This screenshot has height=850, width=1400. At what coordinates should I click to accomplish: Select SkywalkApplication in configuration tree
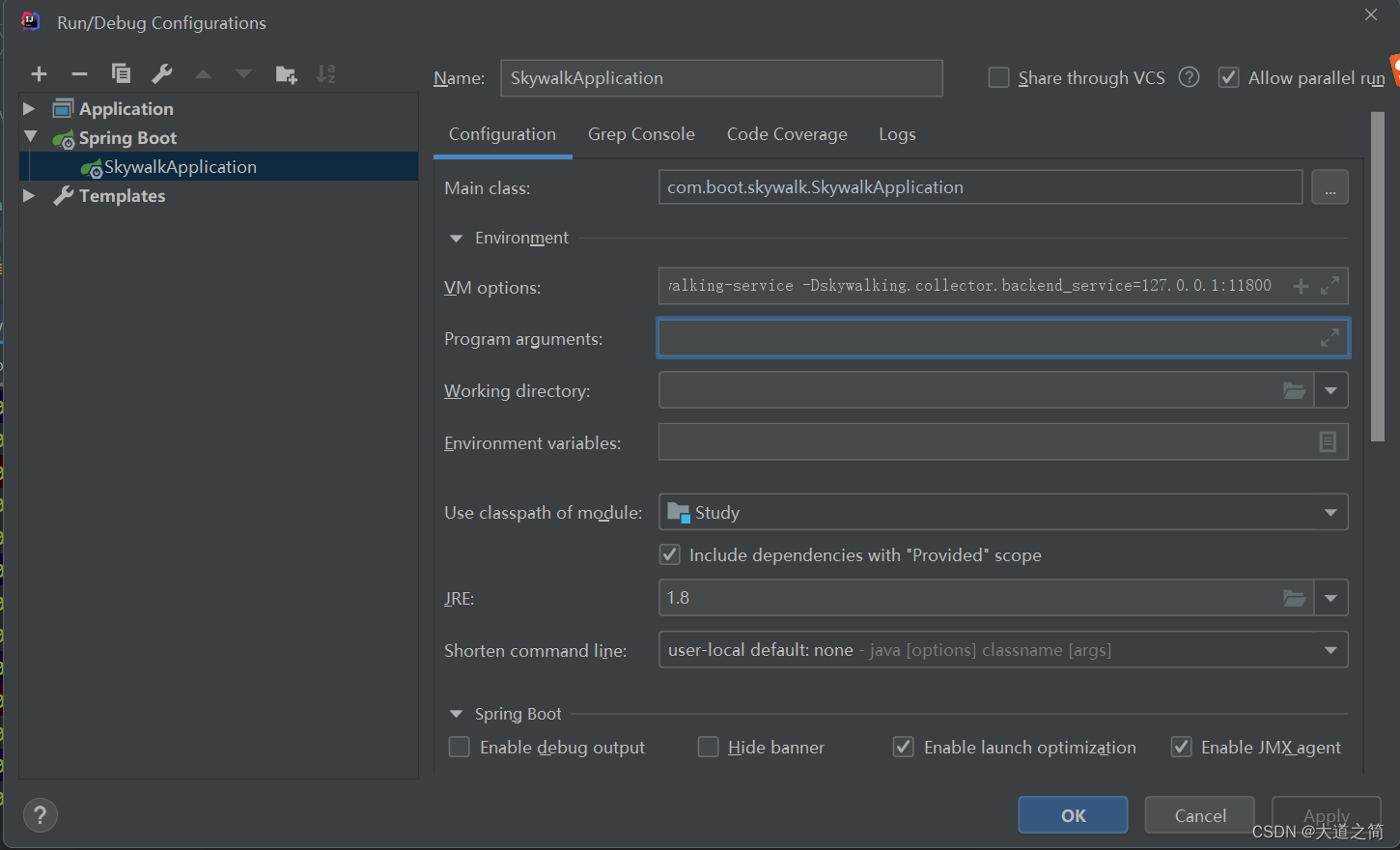(x=219, y=166)
